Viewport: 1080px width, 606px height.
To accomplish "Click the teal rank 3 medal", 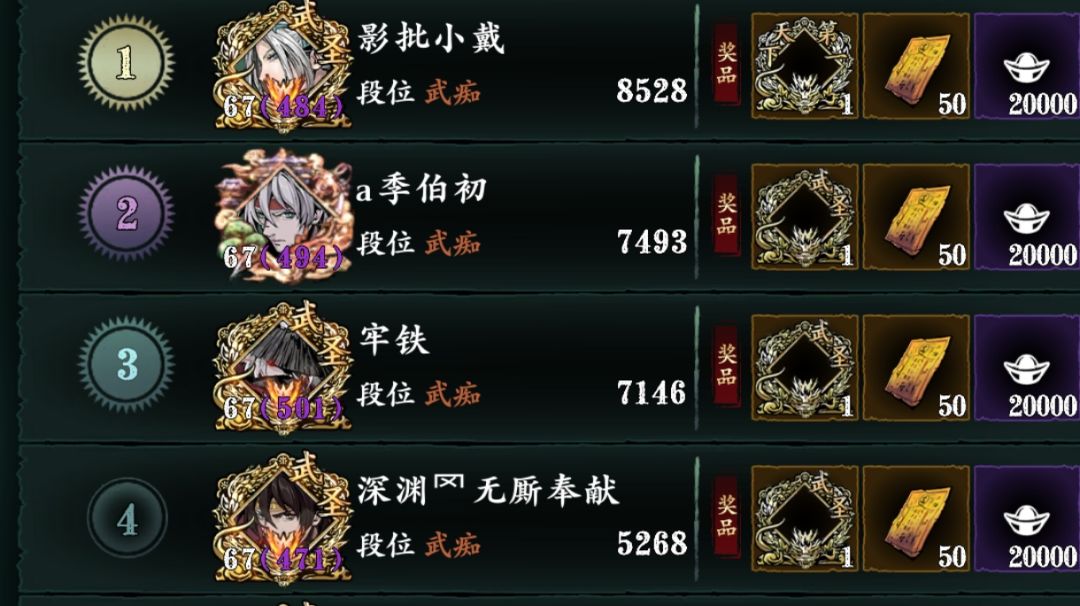I will tap(126, 364).
